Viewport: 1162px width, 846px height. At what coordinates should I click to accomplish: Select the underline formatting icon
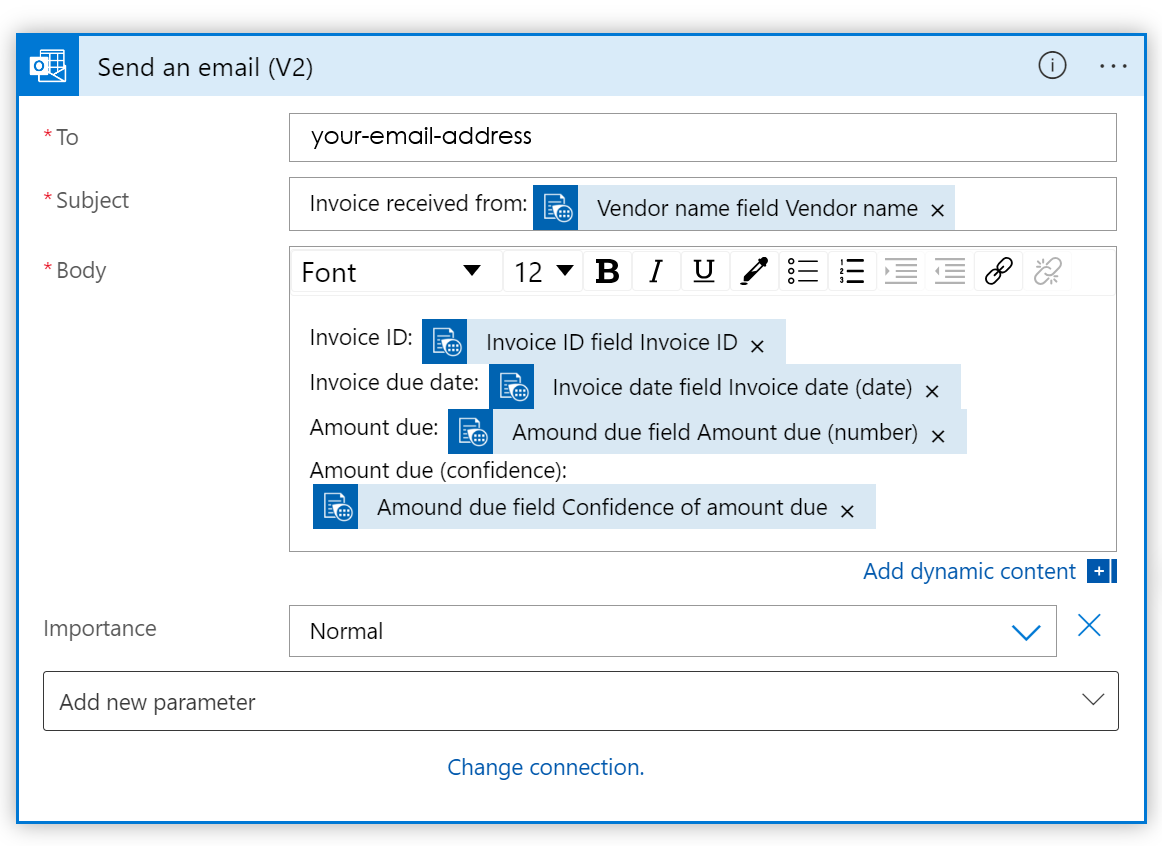coord(705,270)
